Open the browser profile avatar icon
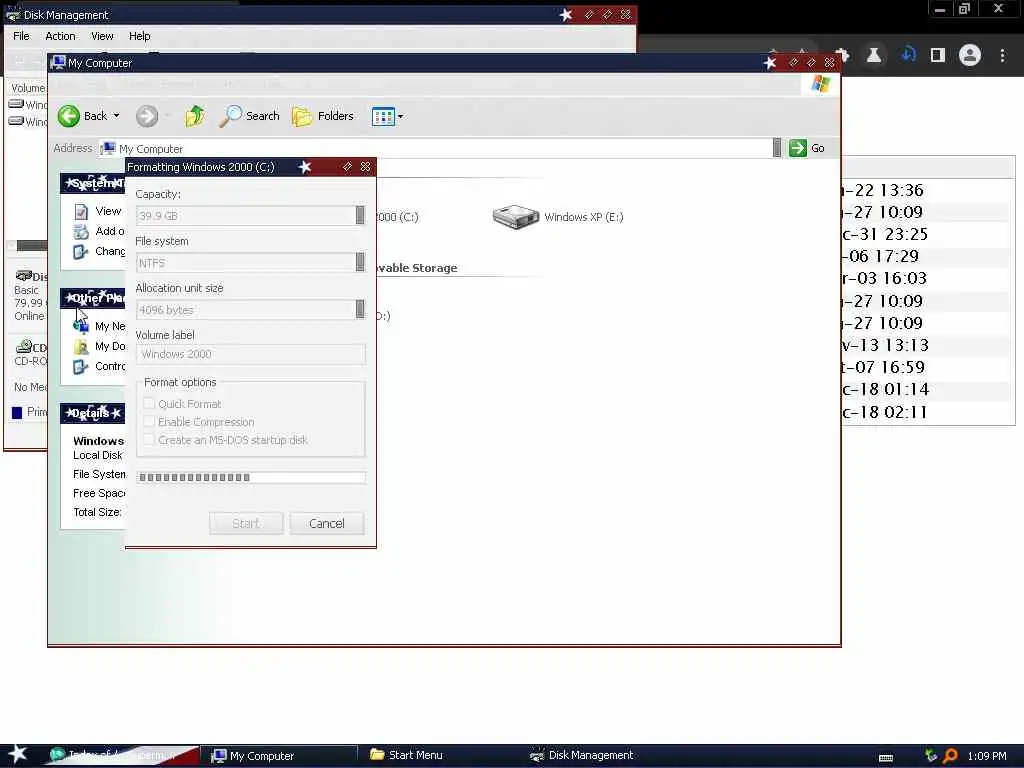The height and width of the screenshot is (768, 1024). coord(970,56)
